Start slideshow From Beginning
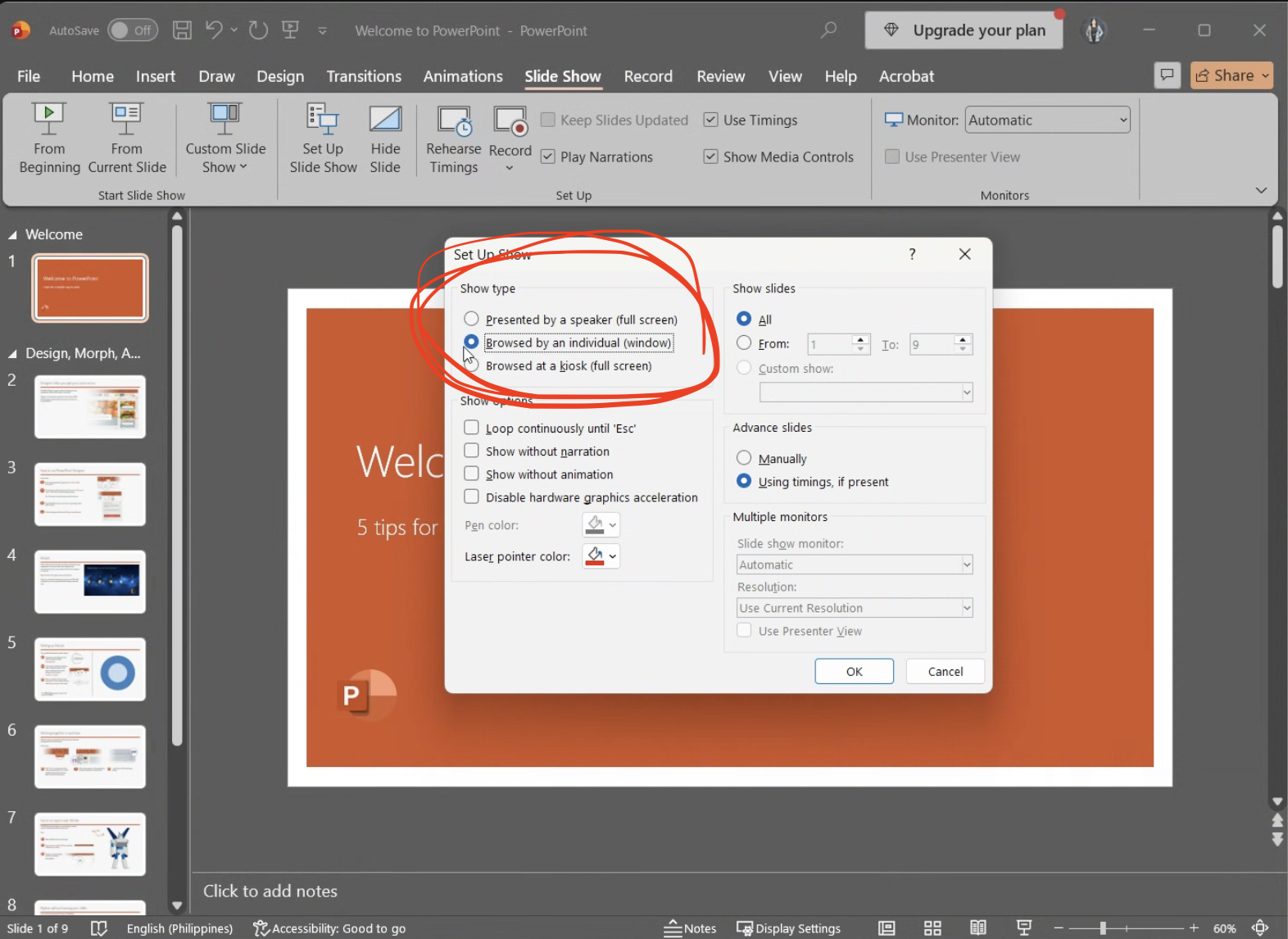 pyautogui.click(x=49, y=138)
